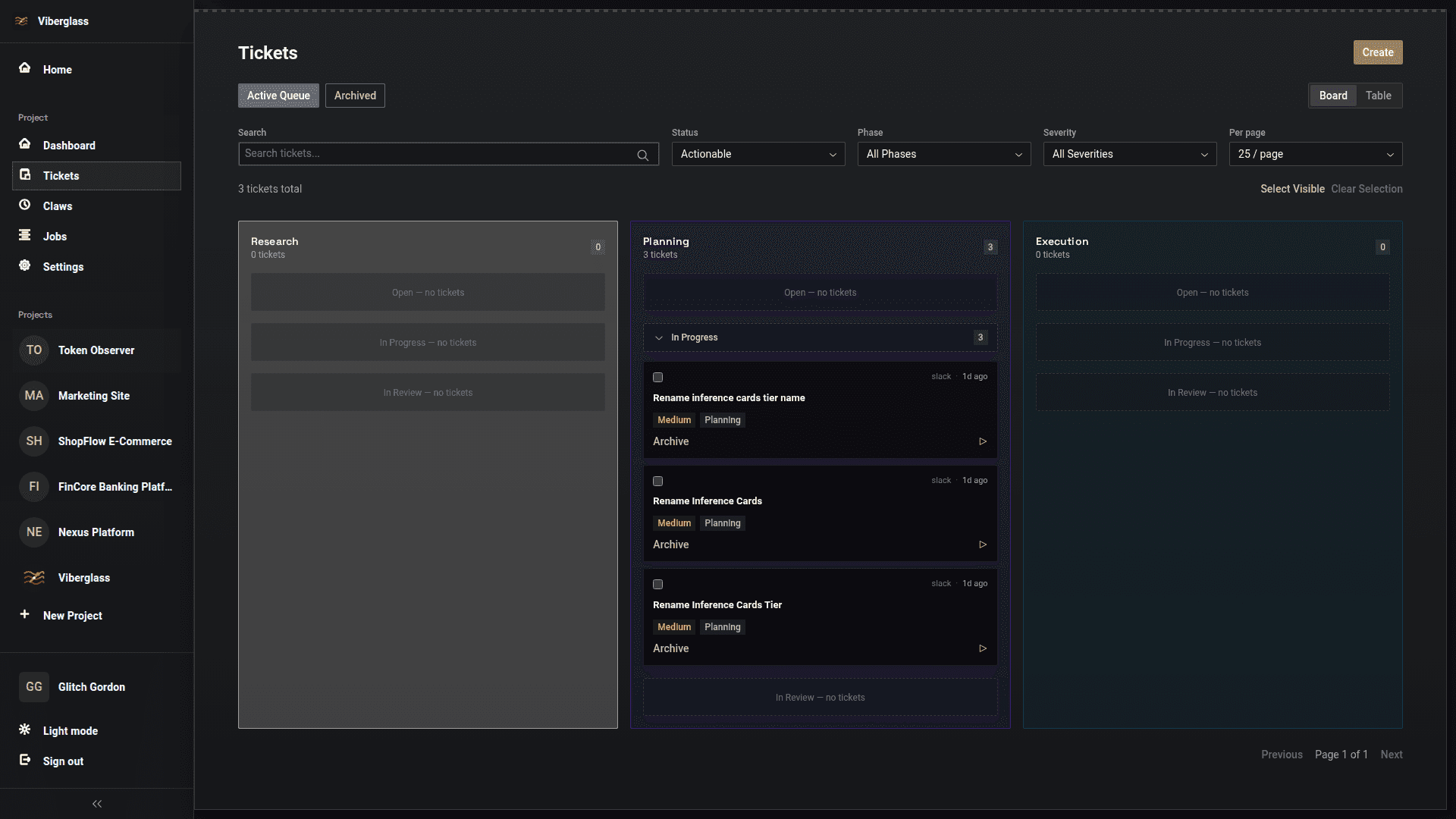This screenshot has width=1456, height=819.
Task: Click the Create button
Action: pyautogui.click(x=1376, y=52)
